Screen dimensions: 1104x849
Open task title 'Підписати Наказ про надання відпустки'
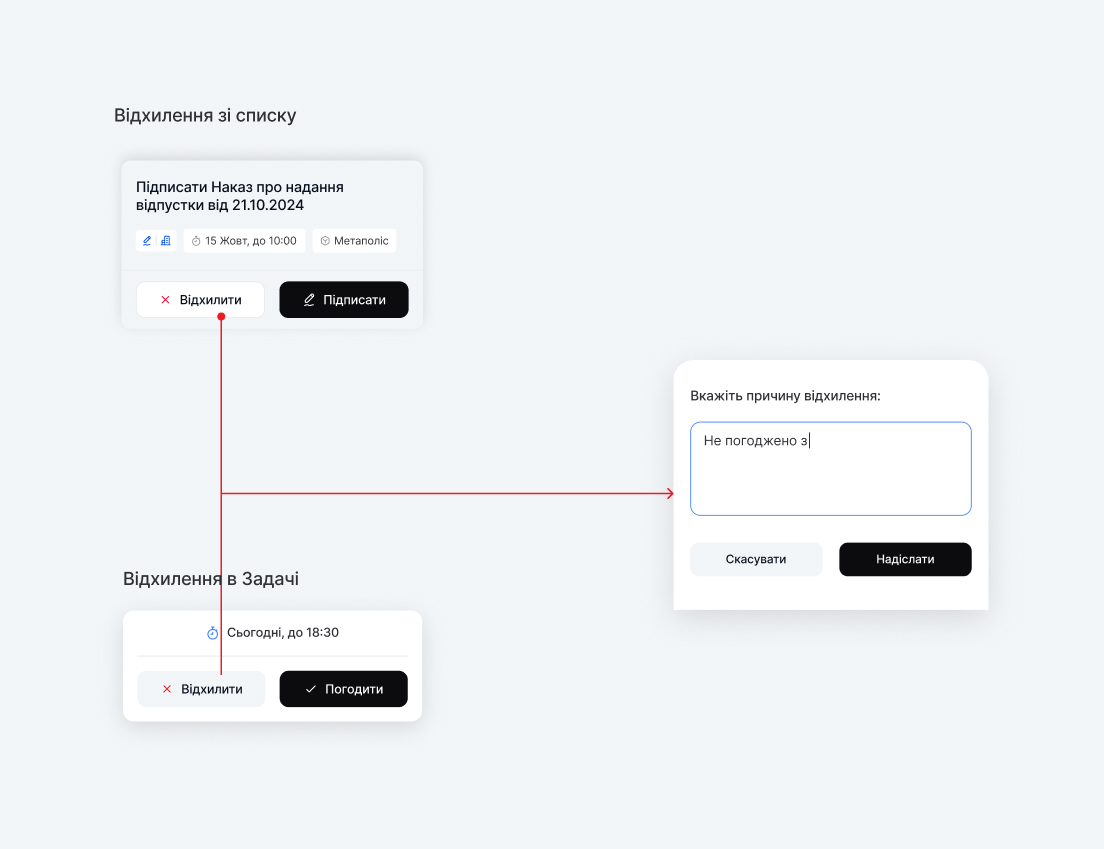(240, 196)
